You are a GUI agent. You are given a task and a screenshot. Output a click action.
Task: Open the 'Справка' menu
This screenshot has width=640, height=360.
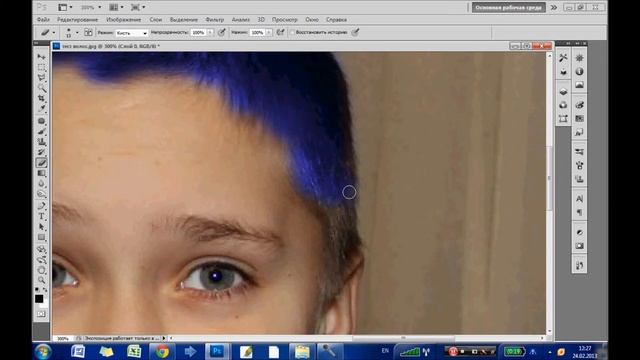tap(336, 20)
